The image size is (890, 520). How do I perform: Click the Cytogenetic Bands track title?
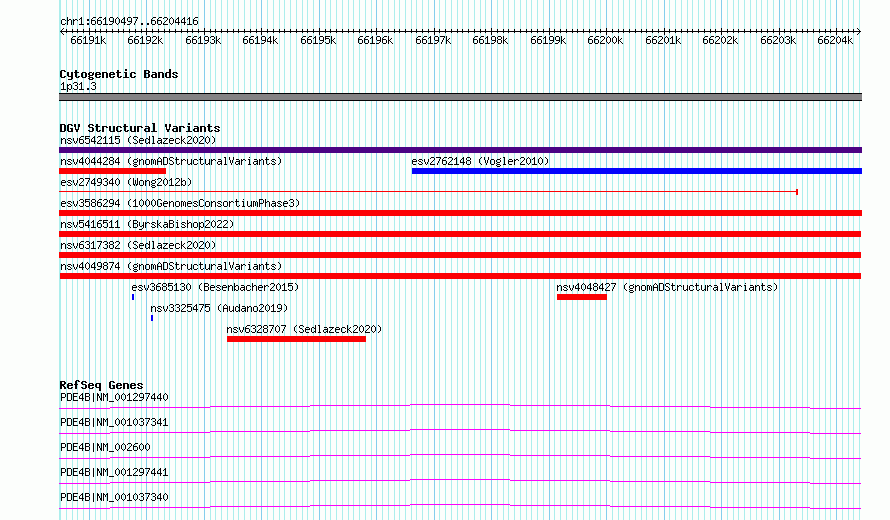tap(119, 74)
